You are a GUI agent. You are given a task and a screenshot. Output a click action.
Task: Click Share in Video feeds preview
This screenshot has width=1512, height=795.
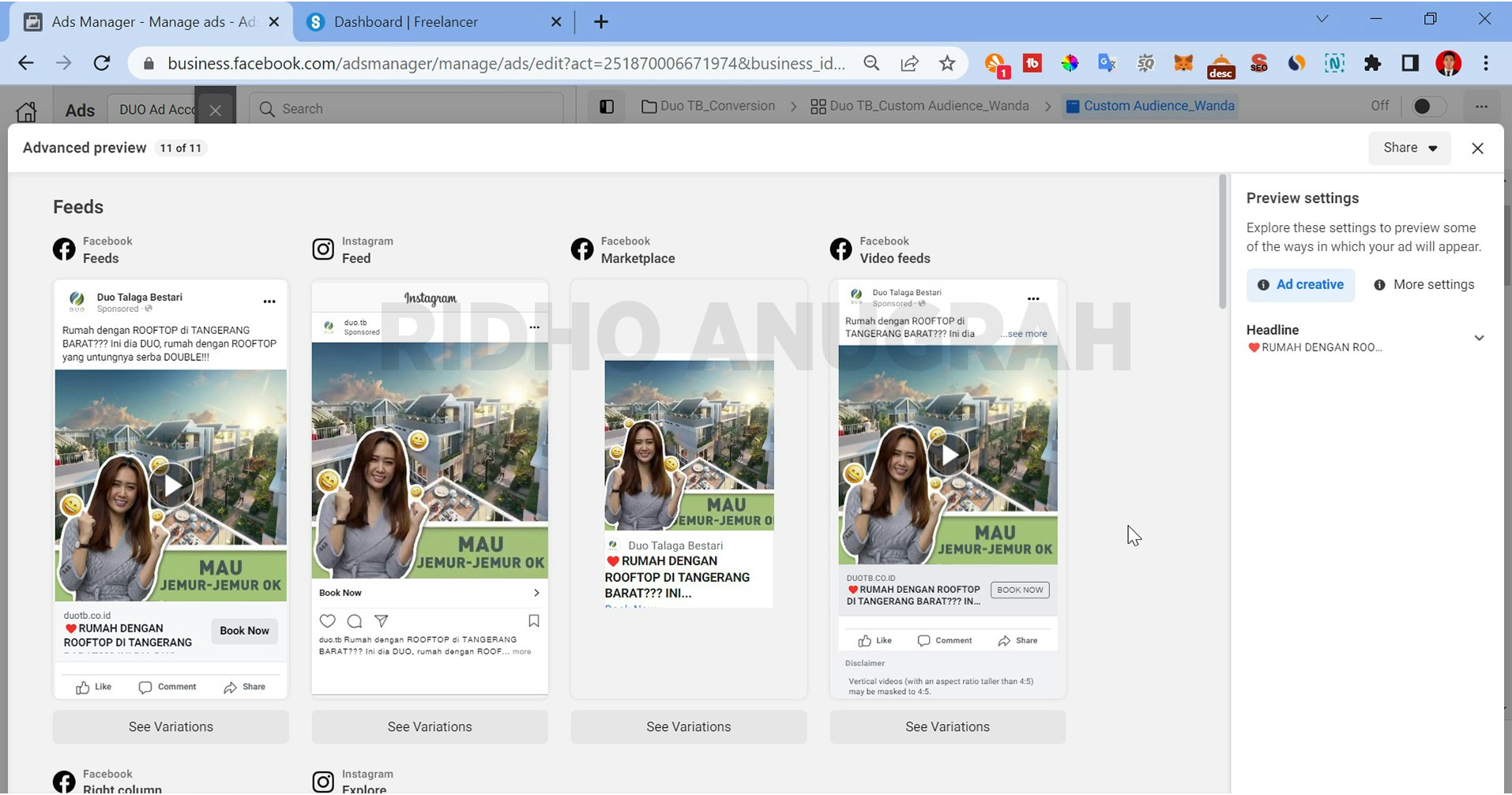(1018, 640)
